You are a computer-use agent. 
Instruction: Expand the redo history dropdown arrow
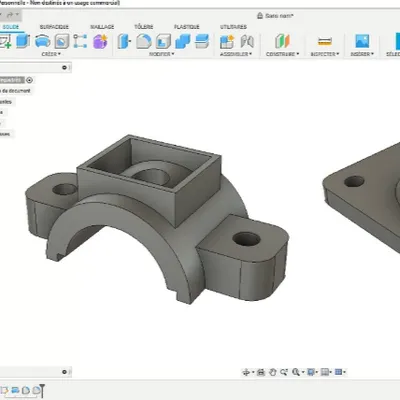17,15
